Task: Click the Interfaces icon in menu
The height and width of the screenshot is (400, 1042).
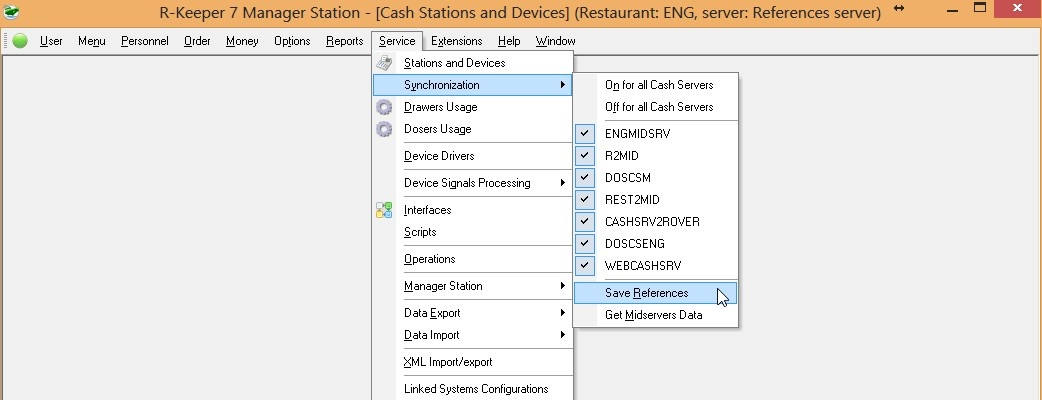Action: (x=384, y=210)
